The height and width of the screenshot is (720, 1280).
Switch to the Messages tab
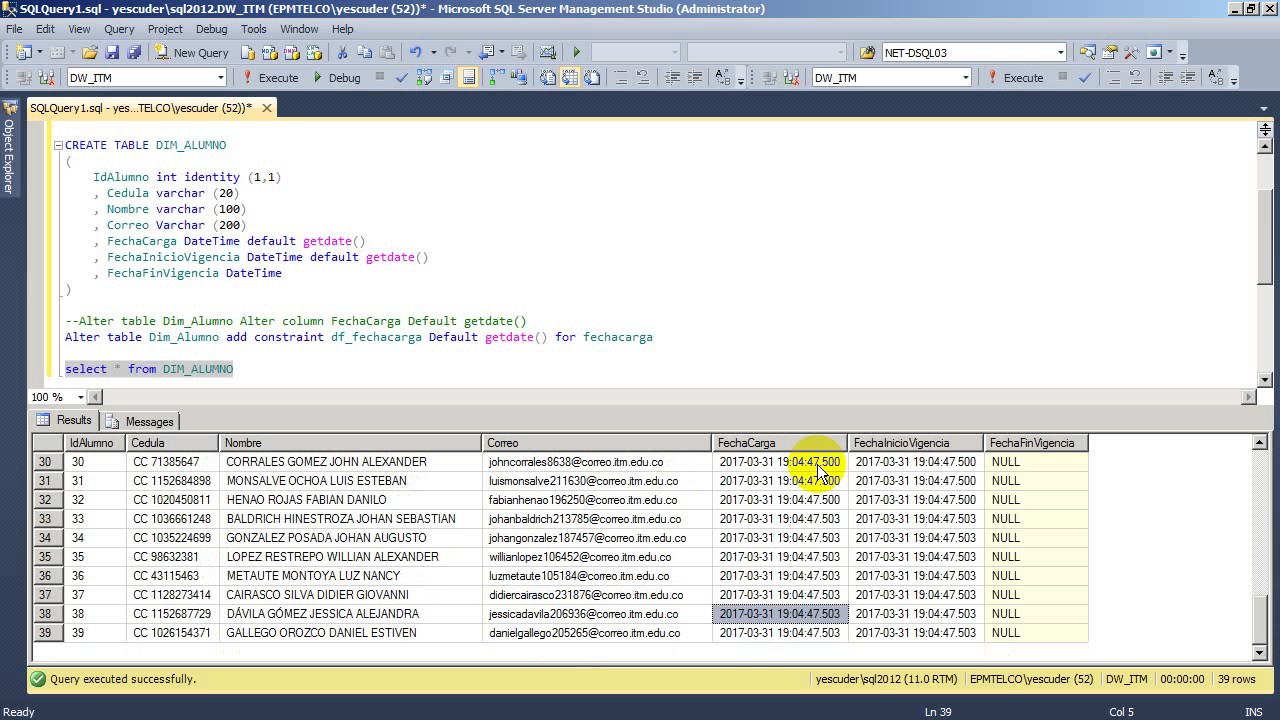click(x=140, y=421)
